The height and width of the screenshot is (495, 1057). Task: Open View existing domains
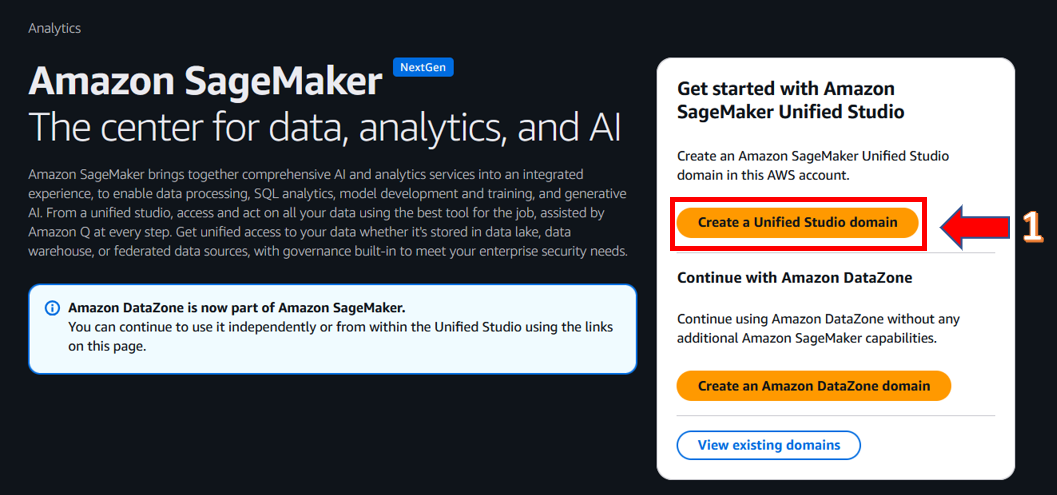[768, 445]
